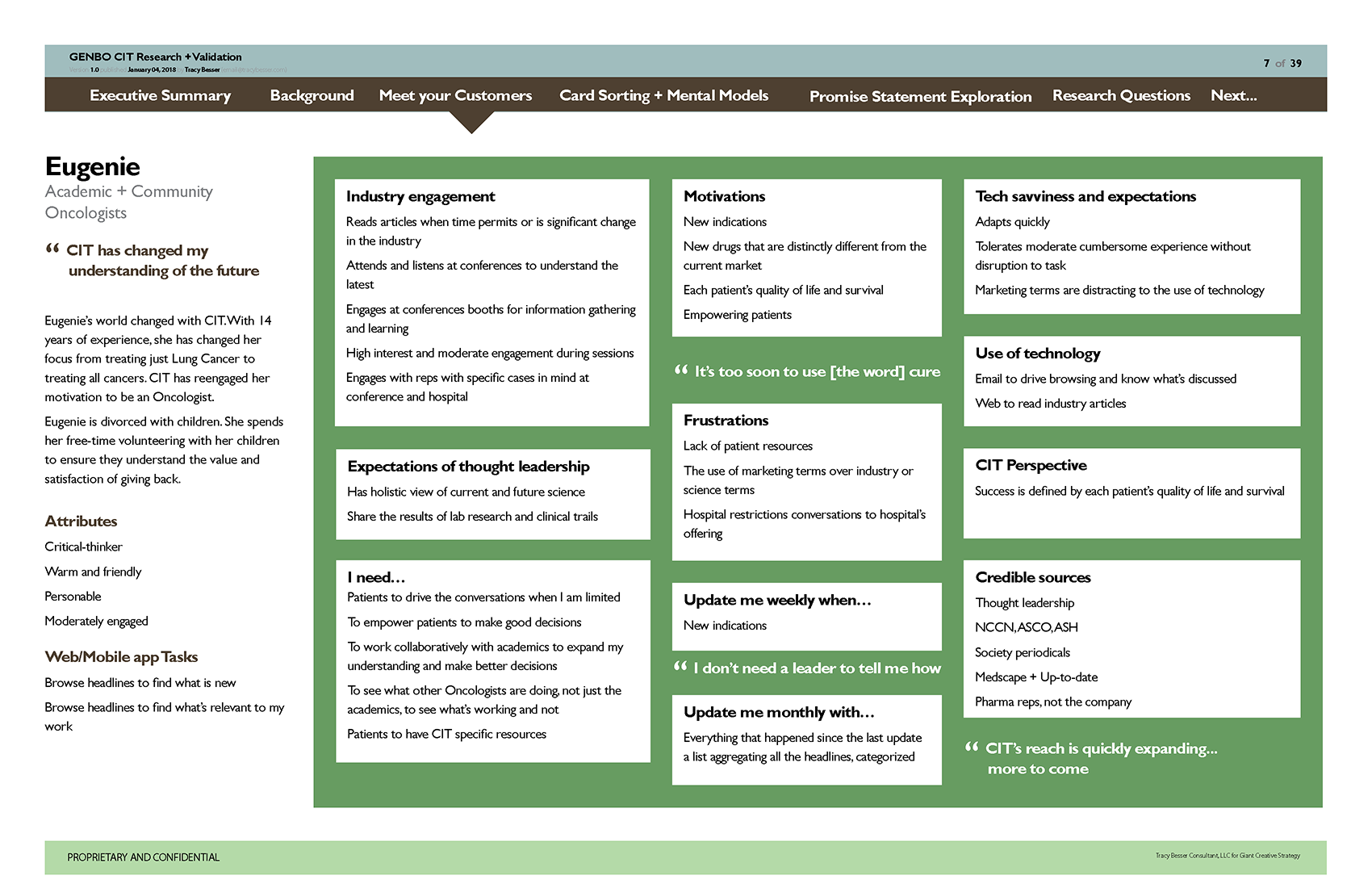Image resolution: width=1372 pixels, height=888 pixels.
Task: Open the Executive Summary tab
Action: pos(160,95)
